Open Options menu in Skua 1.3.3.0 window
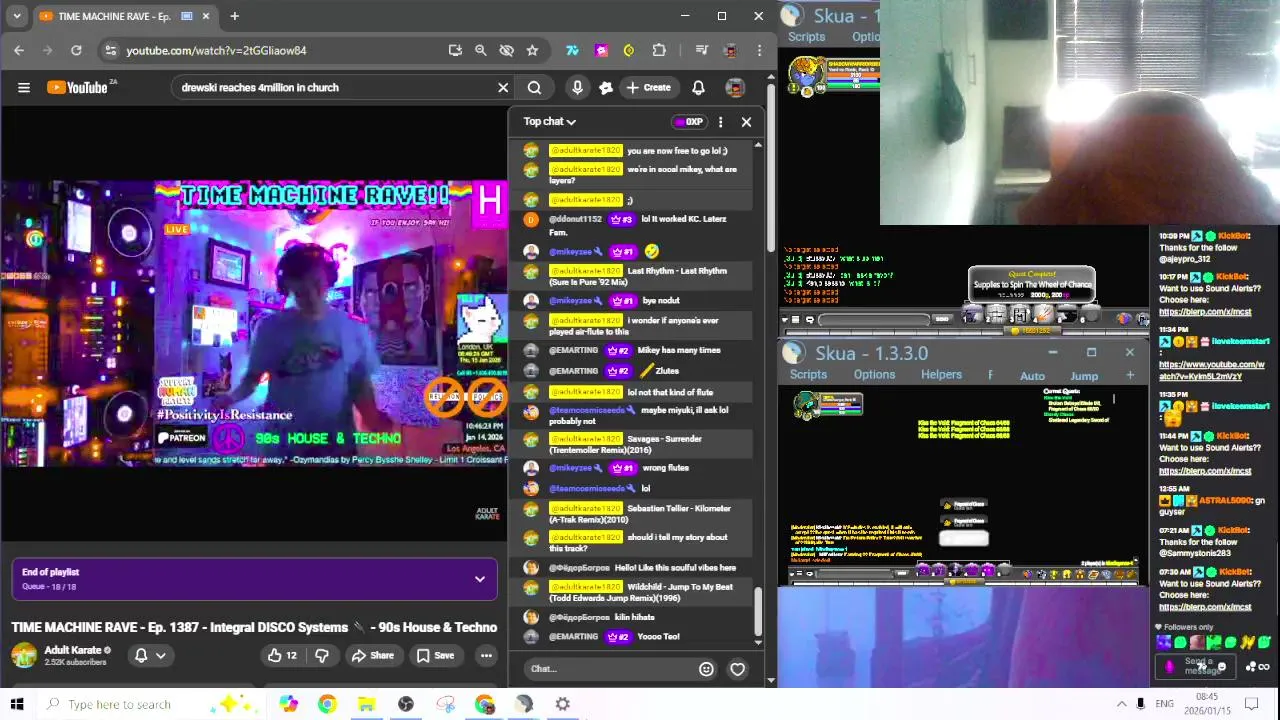 (874, 375)
